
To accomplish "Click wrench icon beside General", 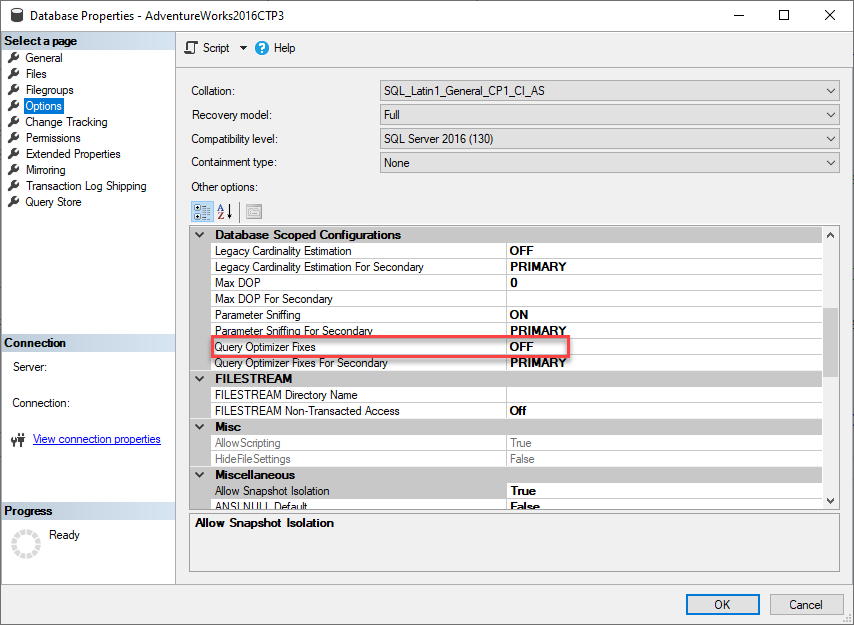I will click(14, 58).
